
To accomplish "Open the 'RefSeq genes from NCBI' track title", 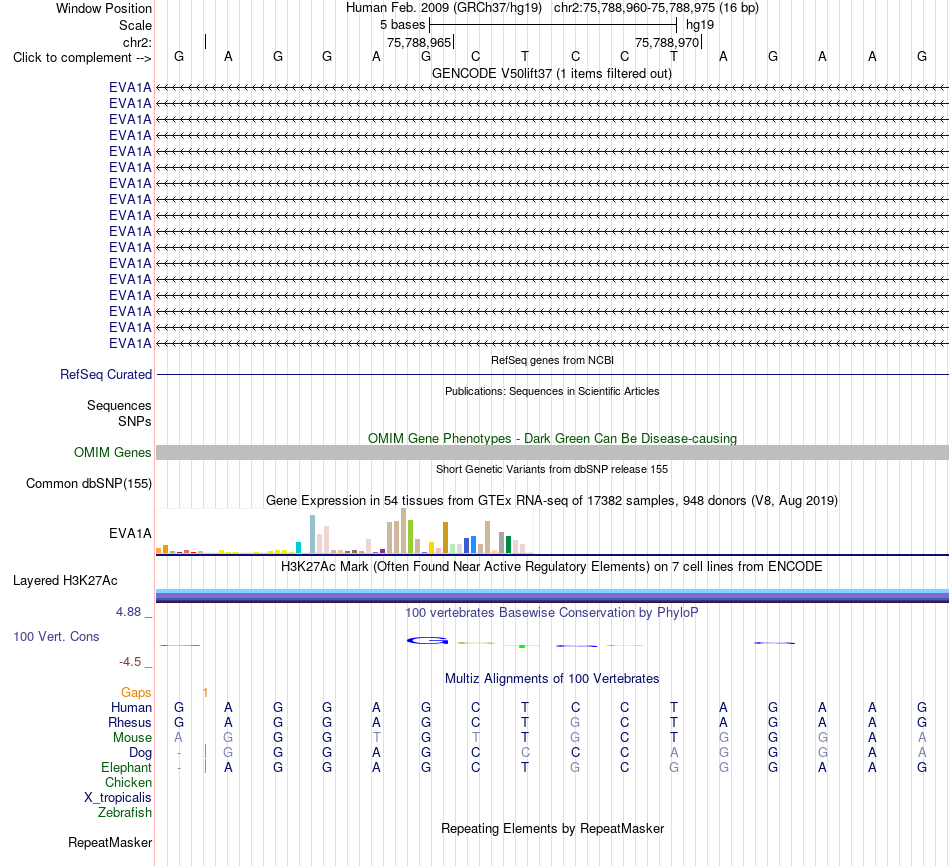I will (552, 360).
